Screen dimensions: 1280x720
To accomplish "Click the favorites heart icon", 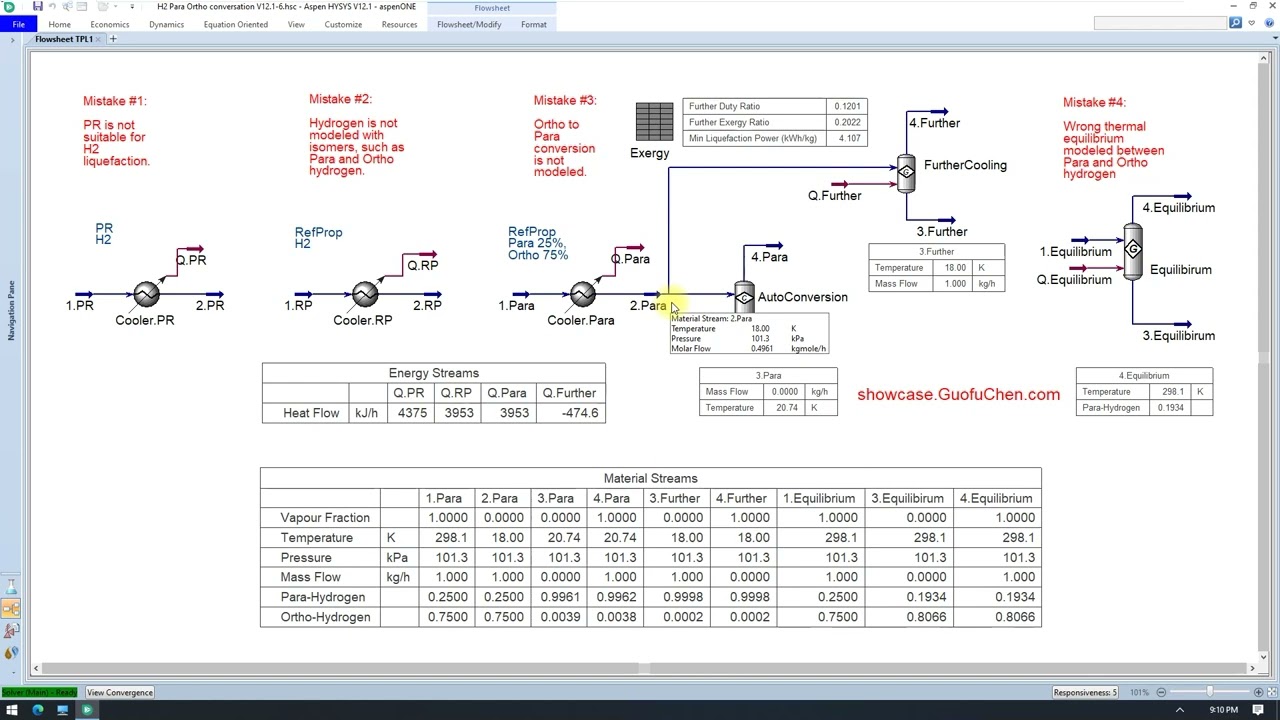I will click(1250, 23).
